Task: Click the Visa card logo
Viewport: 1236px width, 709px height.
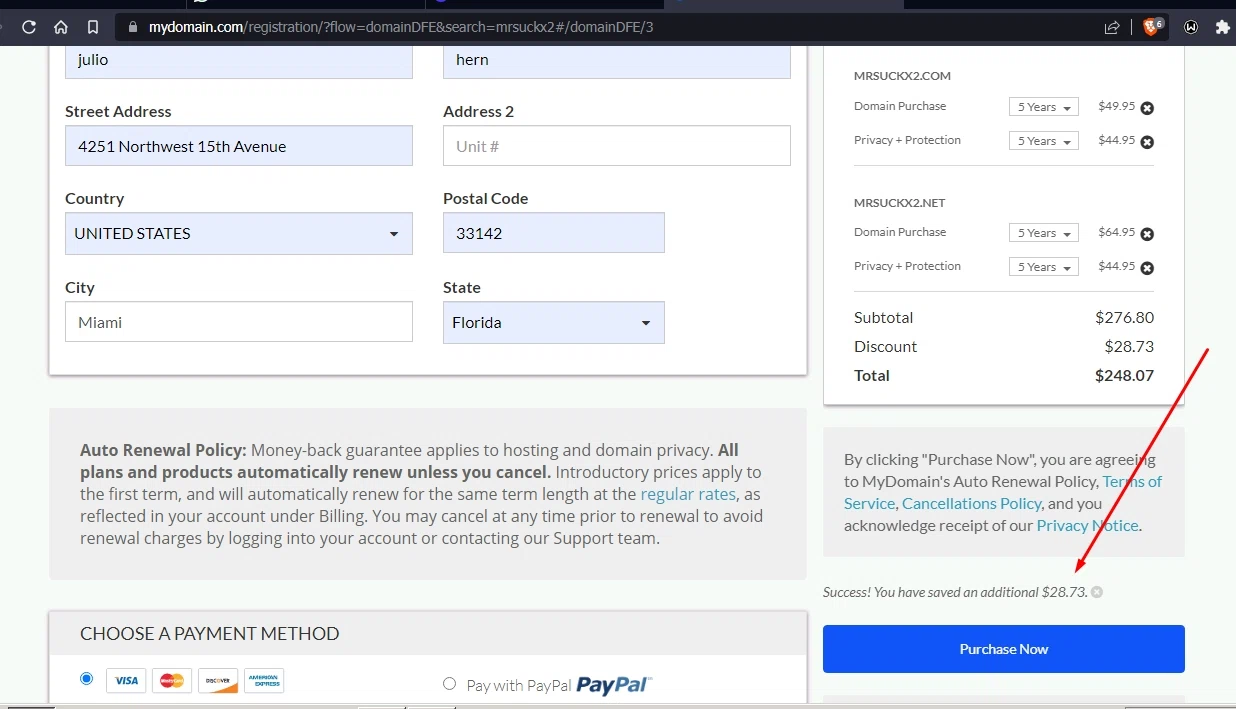Action: 126,681
